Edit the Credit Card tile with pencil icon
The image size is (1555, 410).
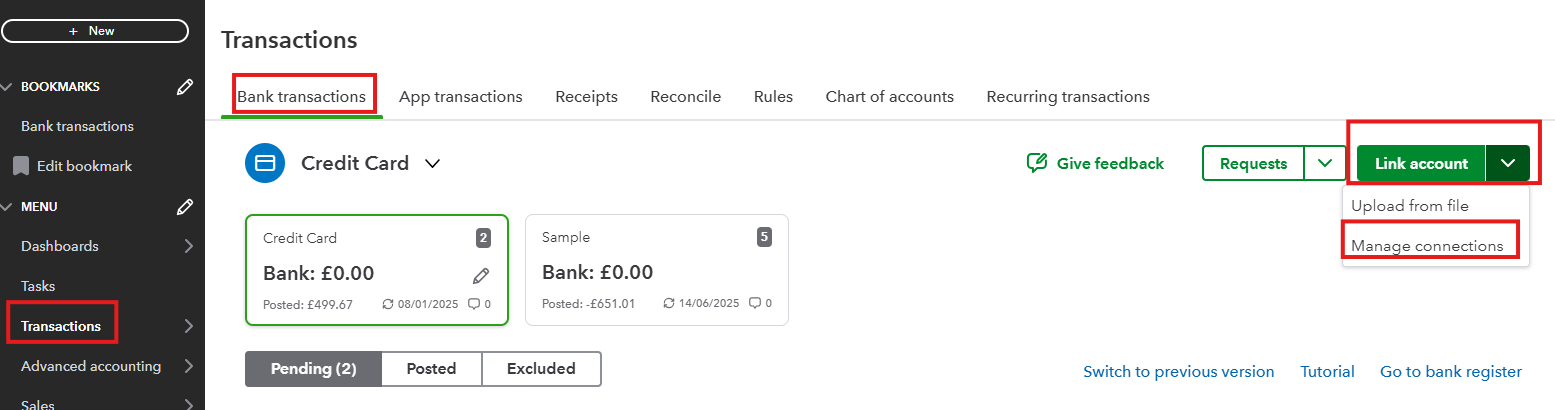coord(481,275)
